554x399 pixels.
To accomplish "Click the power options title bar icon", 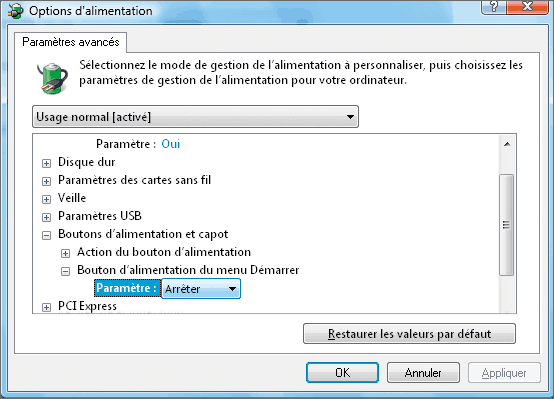I will [16, 11].
